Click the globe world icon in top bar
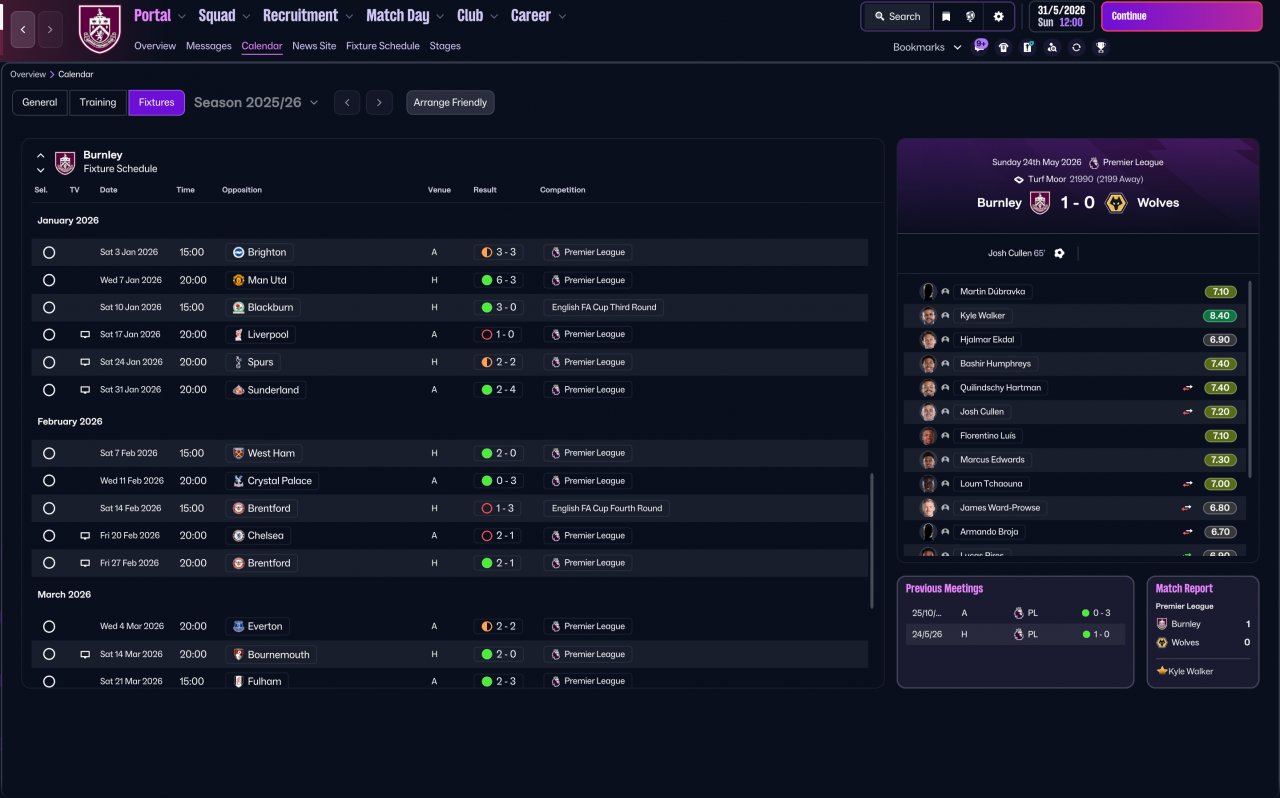The image size is (1280, 798). tap(970, 16)
